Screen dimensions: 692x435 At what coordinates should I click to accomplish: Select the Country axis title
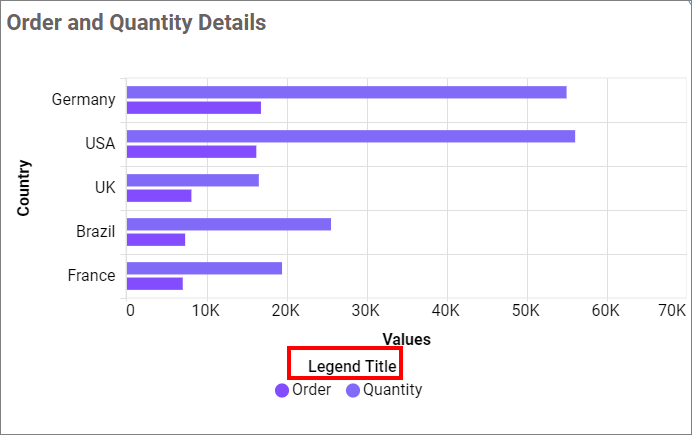23,188
